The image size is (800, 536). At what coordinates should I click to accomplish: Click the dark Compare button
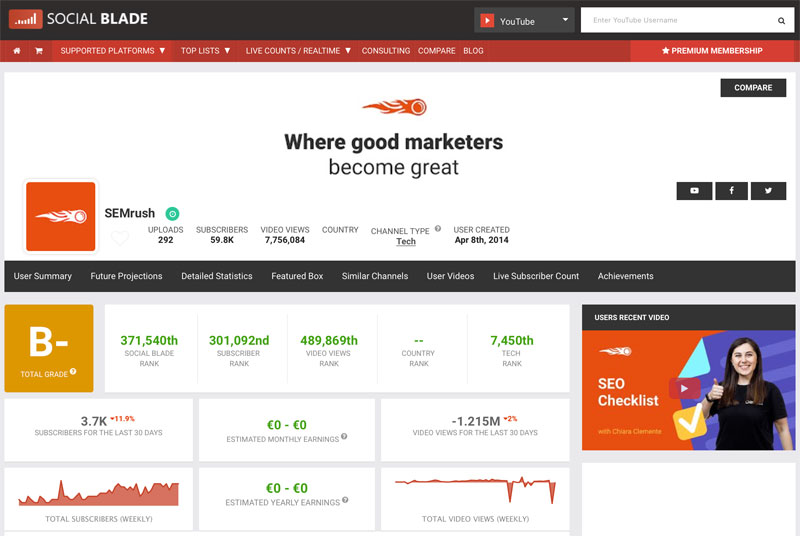click(x=753, y=88)
